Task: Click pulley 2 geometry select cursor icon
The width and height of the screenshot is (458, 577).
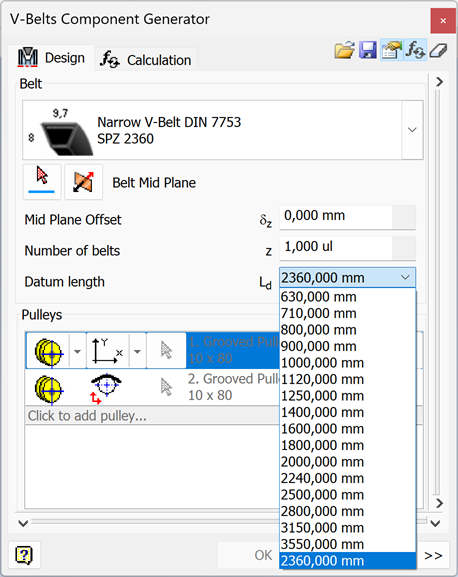Action: click(x=166, y=387)
